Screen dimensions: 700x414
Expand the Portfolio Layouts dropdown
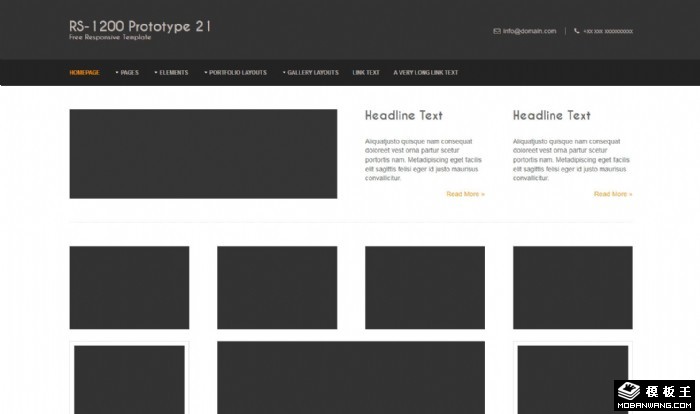point(235,72)
